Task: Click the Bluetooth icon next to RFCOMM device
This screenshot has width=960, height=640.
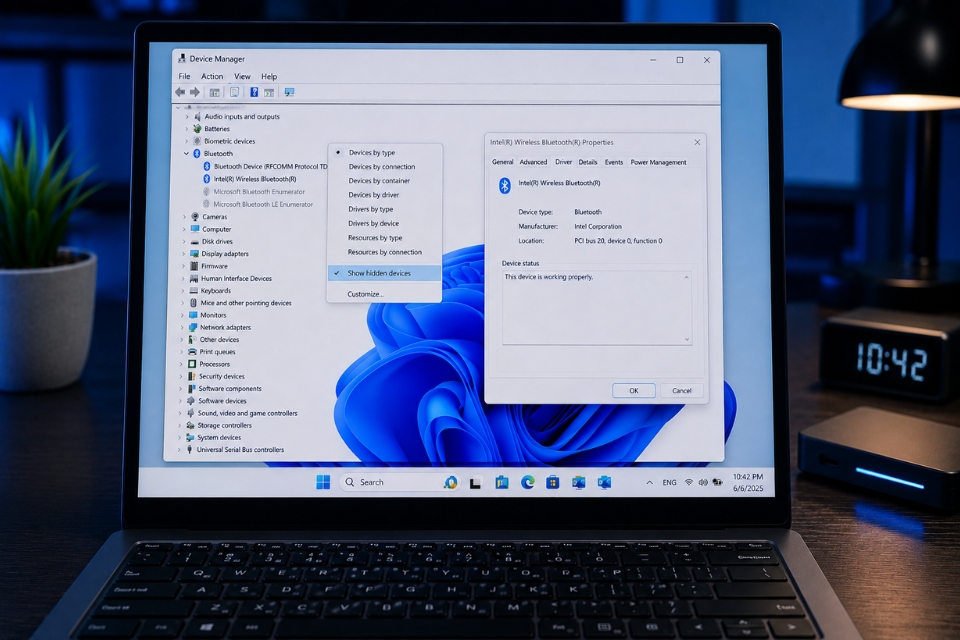Action: (207, 166)
